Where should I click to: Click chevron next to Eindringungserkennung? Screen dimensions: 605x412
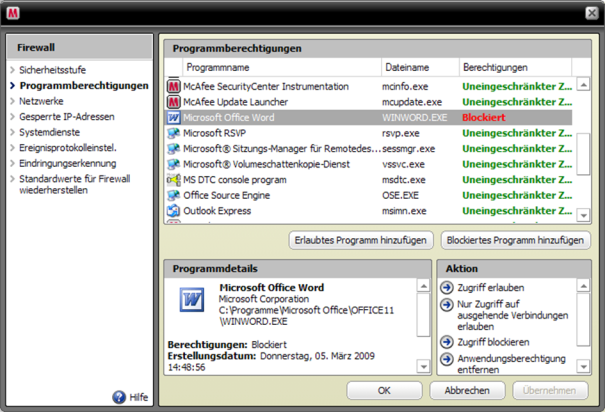coord(12,163)
